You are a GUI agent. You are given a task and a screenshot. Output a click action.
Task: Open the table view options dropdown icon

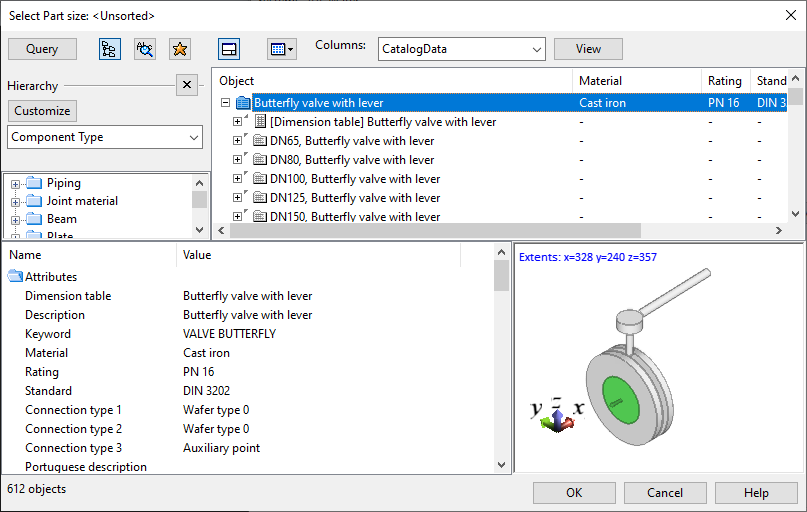tap(281, 49)
